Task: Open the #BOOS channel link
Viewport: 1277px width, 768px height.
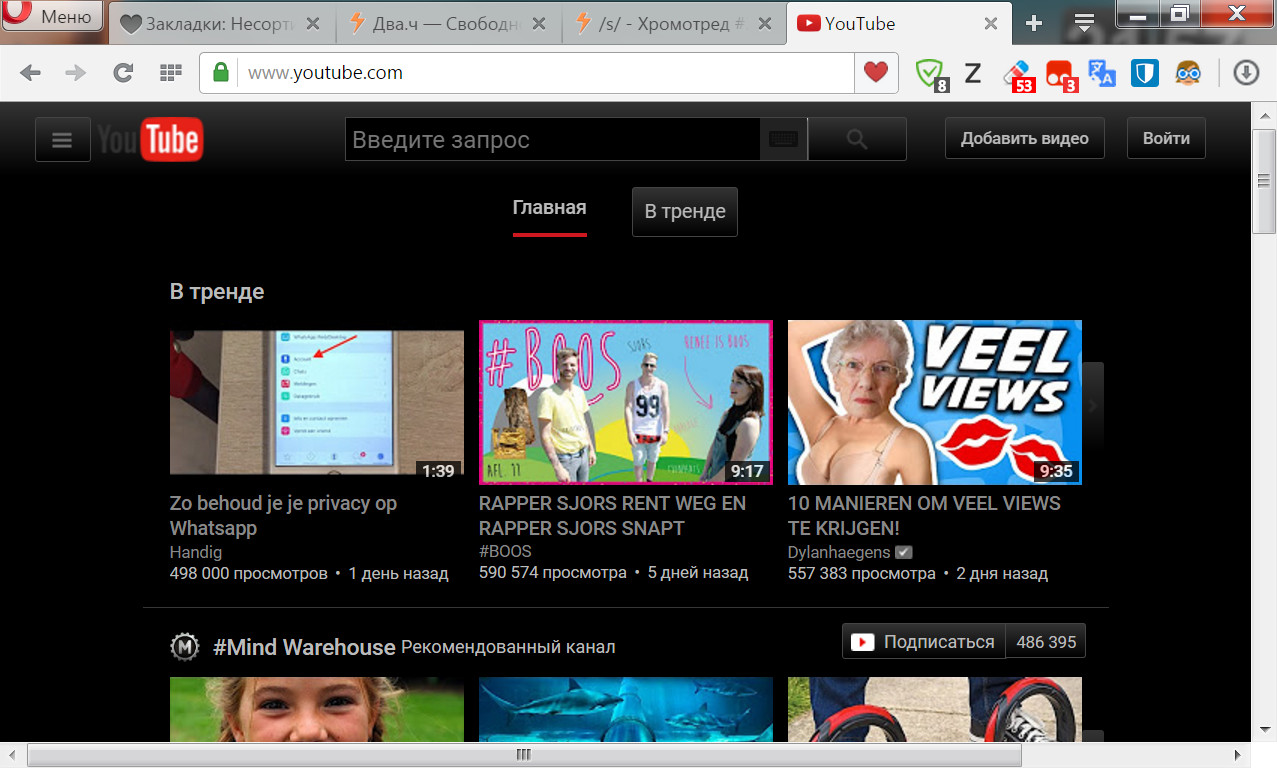Action: (505, 552)
